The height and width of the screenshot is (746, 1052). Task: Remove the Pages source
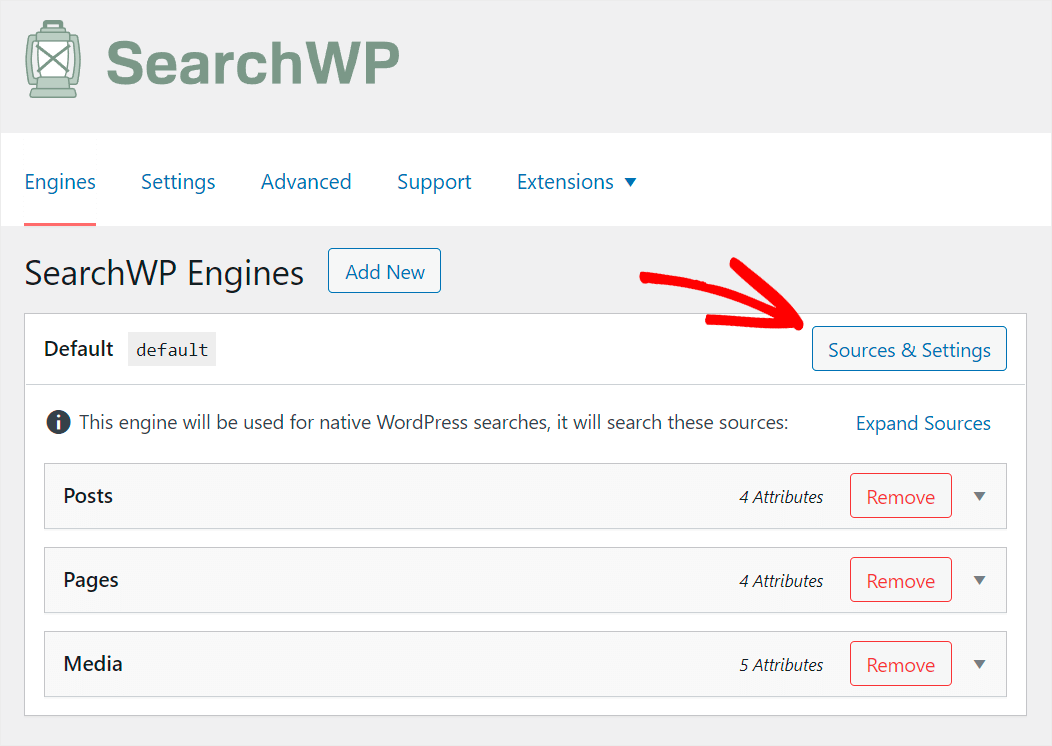[900, 580]
